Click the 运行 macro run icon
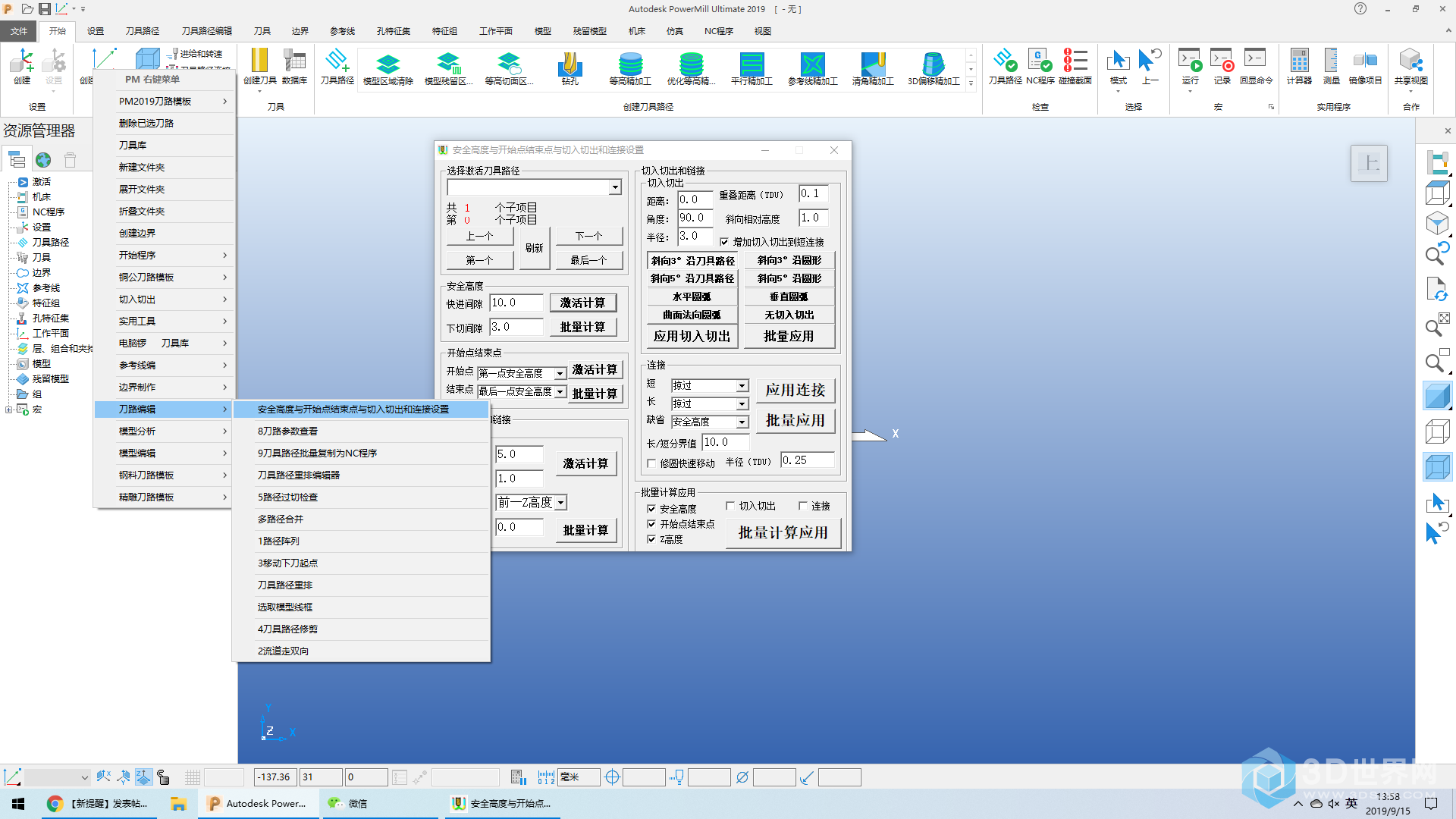 click(1190, 67)
